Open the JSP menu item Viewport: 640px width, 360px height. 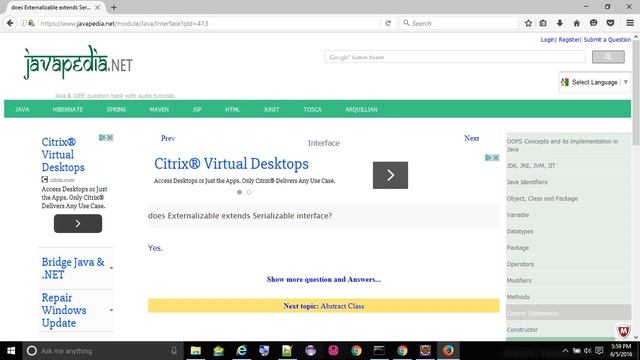tap(197, 109)
